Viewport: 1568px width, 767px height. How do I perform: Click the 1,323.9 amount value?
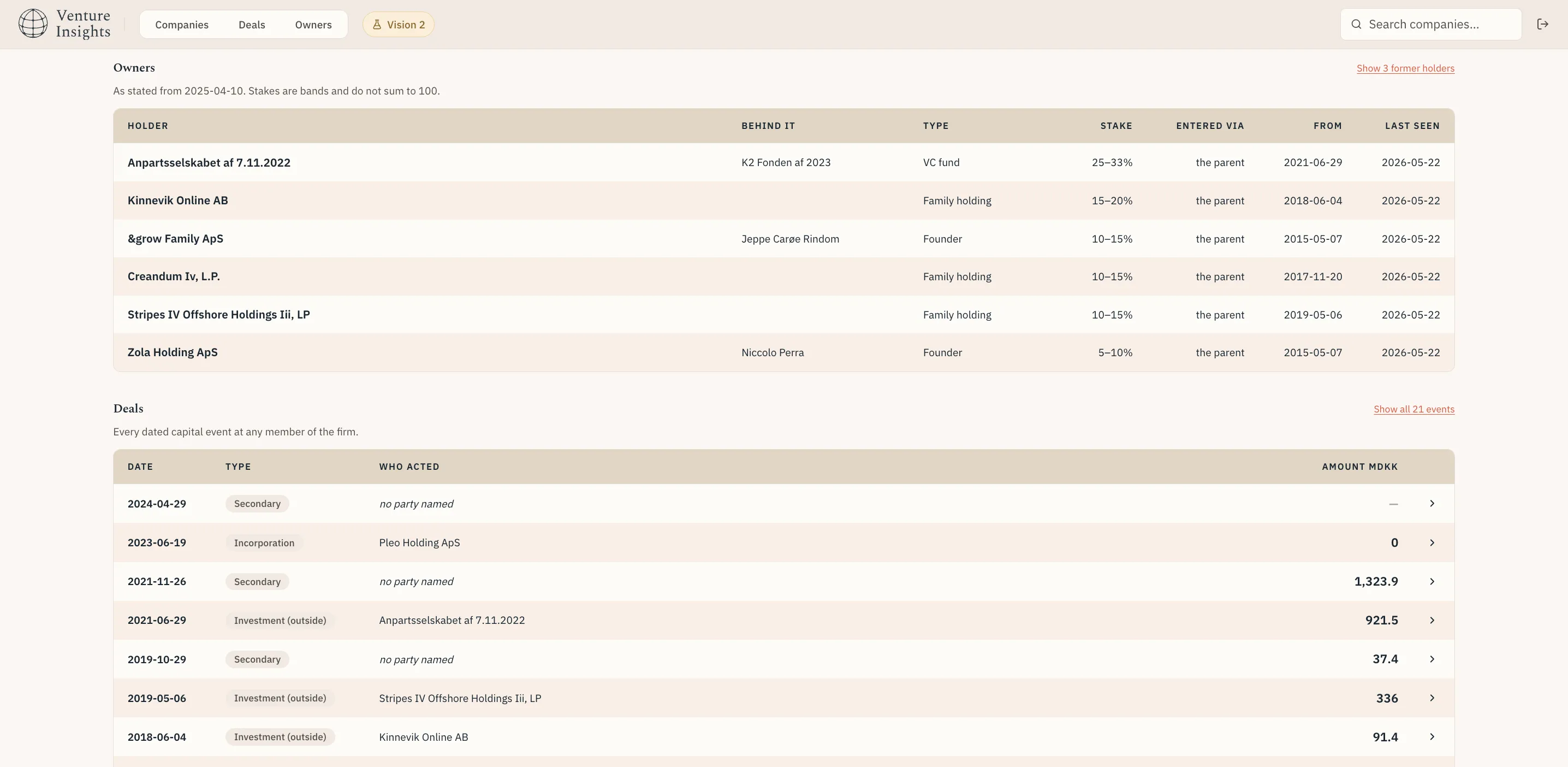pos(1376,582)
